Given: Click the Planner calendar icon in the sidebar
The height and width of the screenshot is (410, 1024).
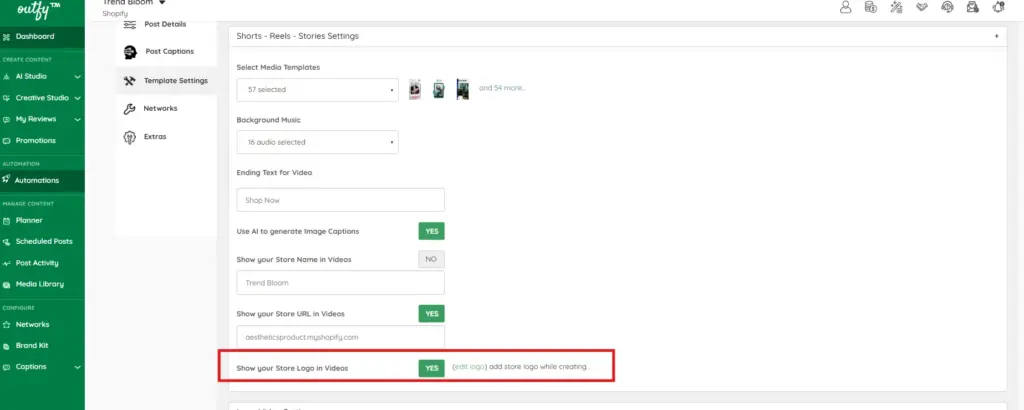Looking at the screenshot, I should tap(7, 221).
